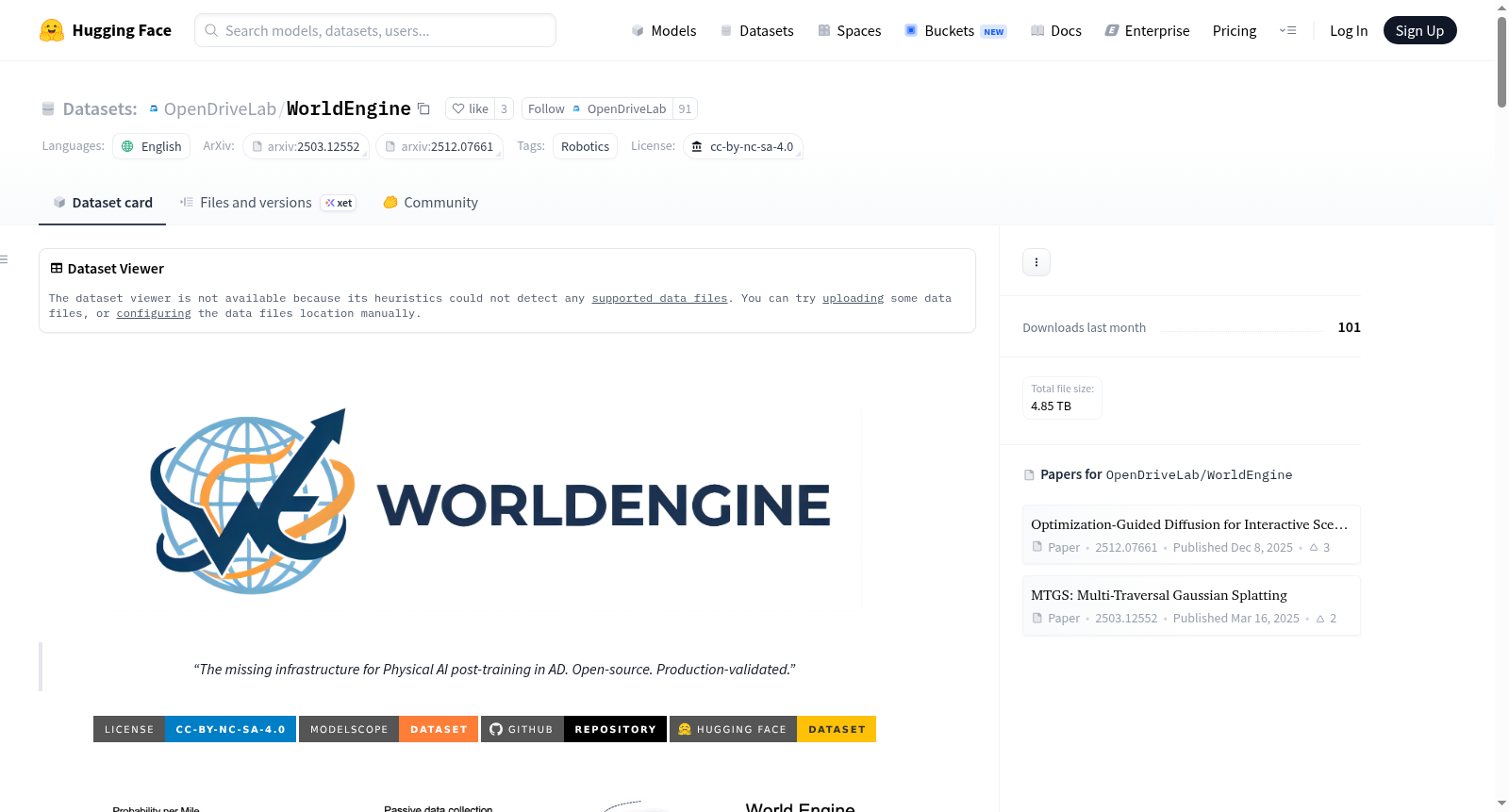The width and height of the screenshot is (1509, 812).
Task: Click the Log In link
Action: pyautogui.click(x=1349, y=30)
